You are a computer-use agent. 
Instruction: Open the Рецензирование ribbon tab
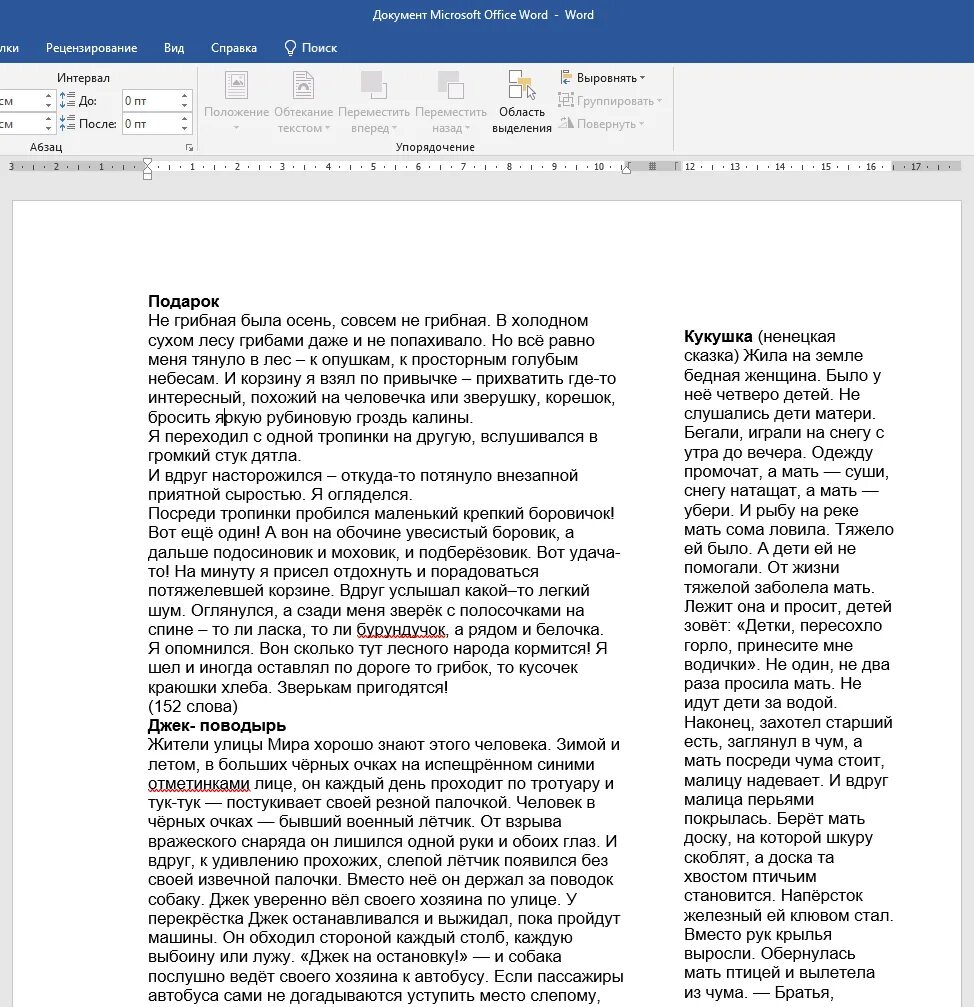[91, 48]
